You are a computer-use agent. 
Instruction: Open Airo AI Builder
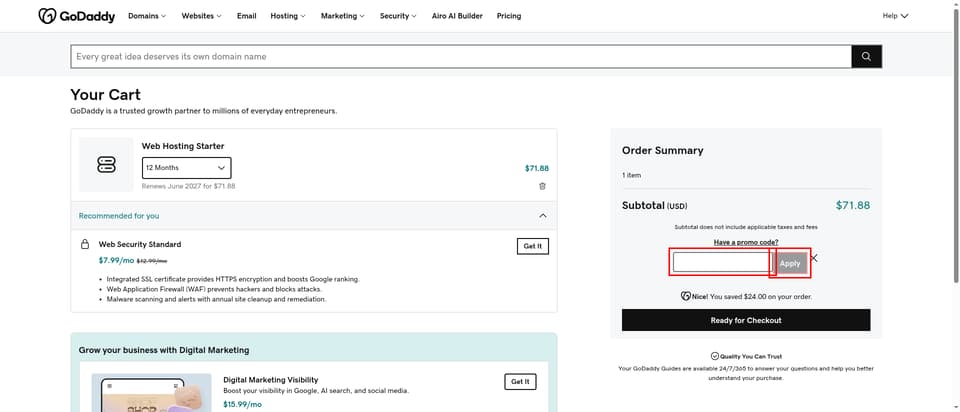pos(457,16)
